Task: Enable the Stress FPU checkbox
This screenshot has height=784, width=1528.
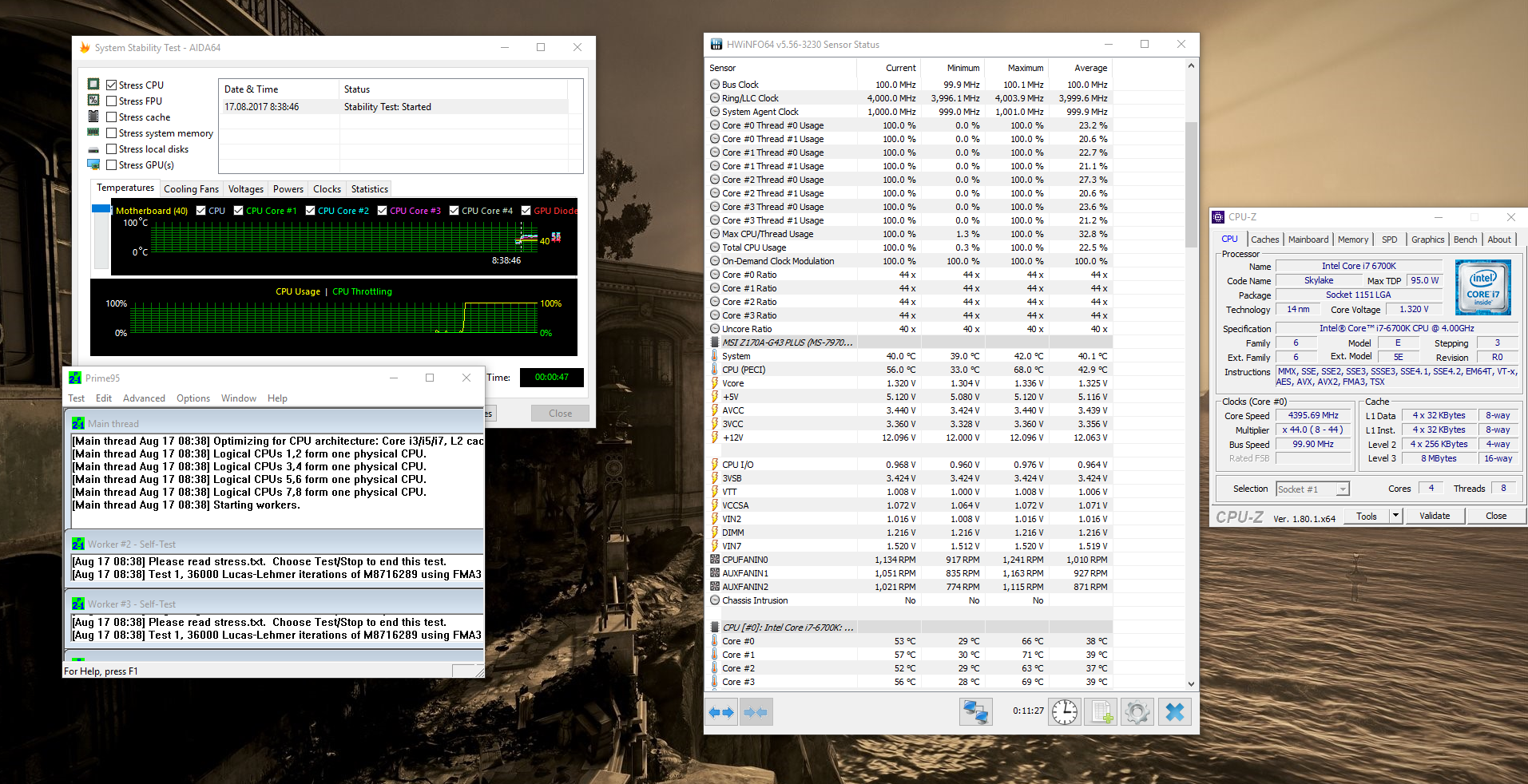Action: coord(112,101)
